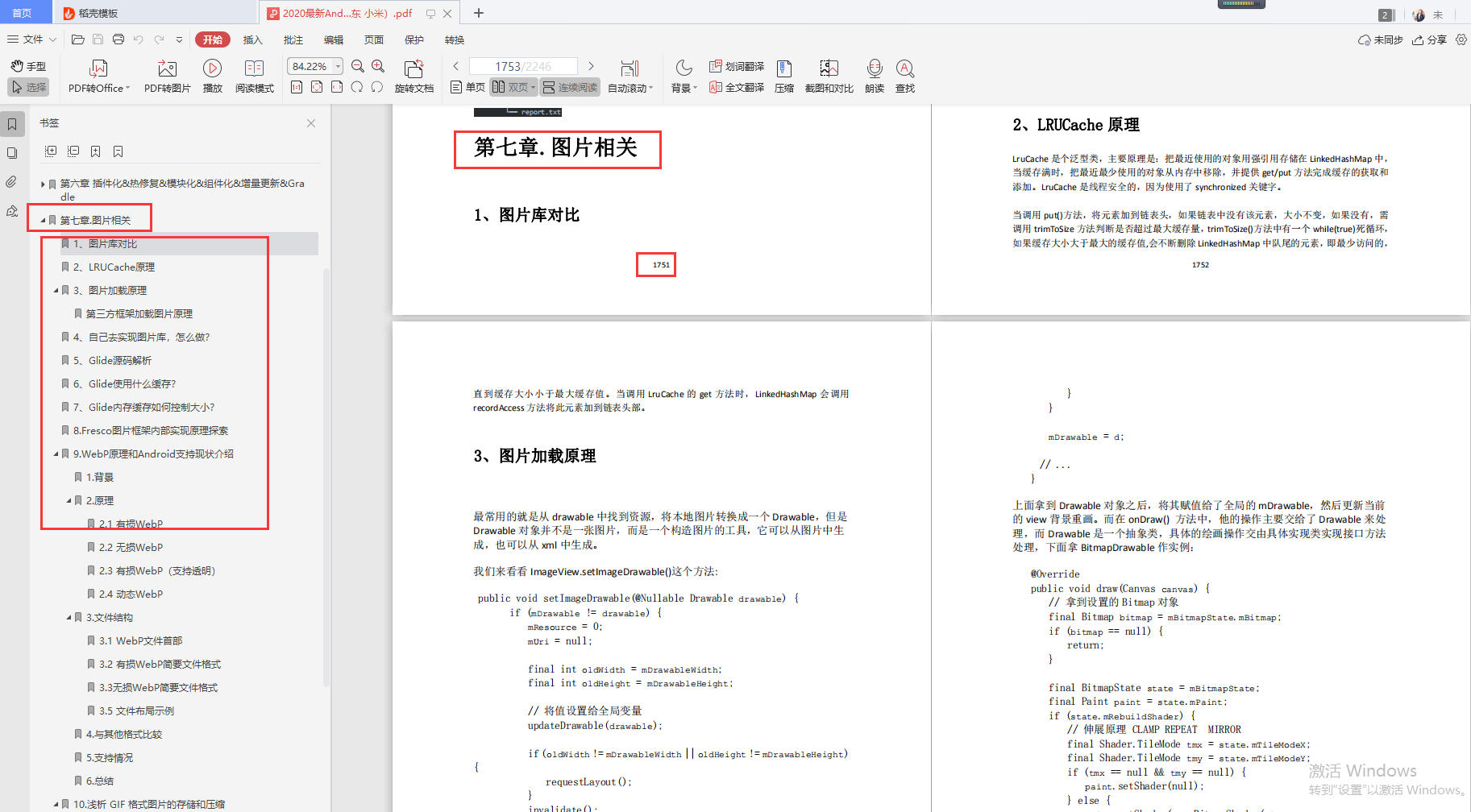The height and width of the screenshot is (812, 1471).
Task: Select the Hand (手型) tool
Action: coord(28,66)
